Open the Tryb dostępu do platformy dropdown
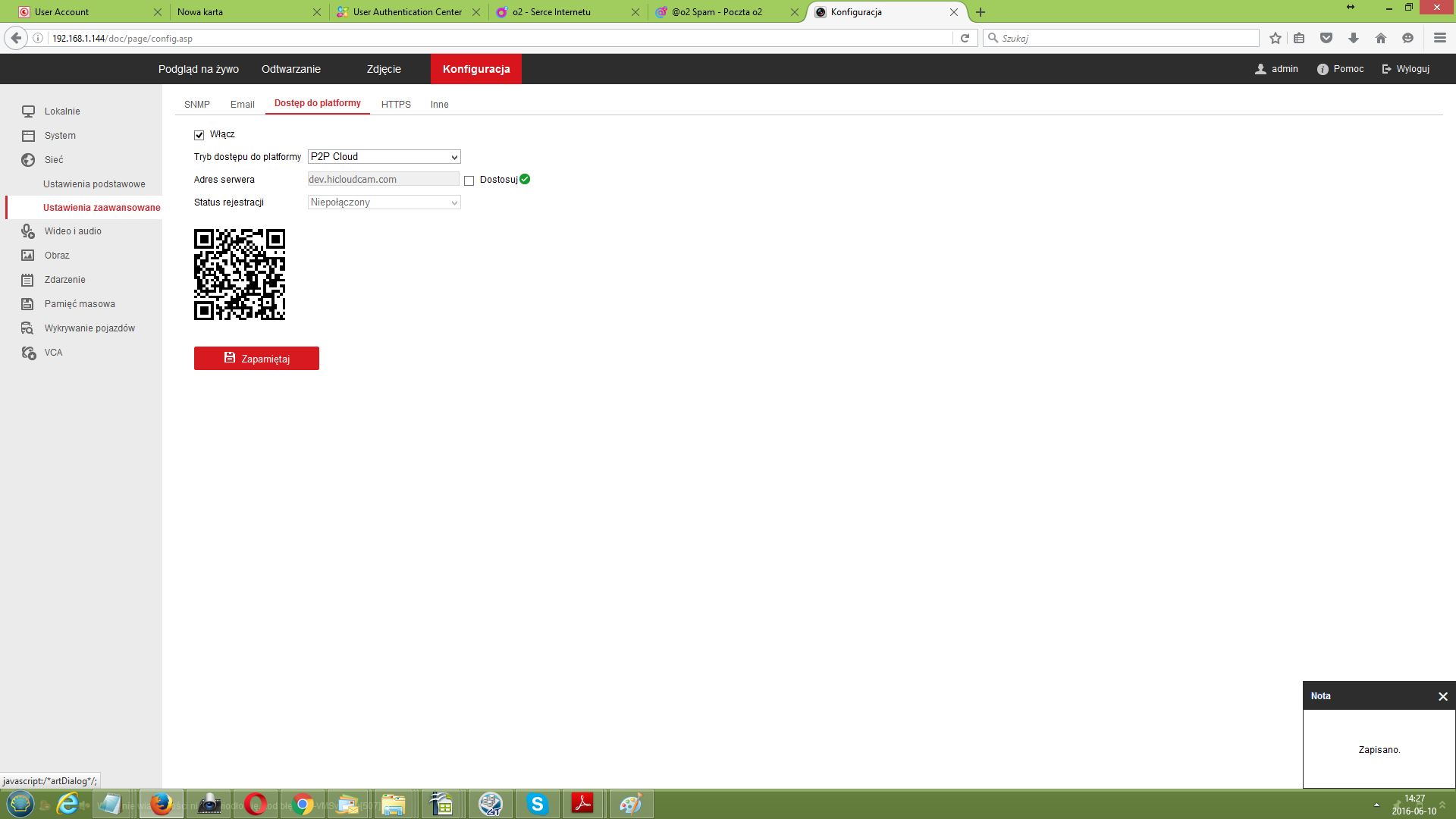 (x=384, y=157)
